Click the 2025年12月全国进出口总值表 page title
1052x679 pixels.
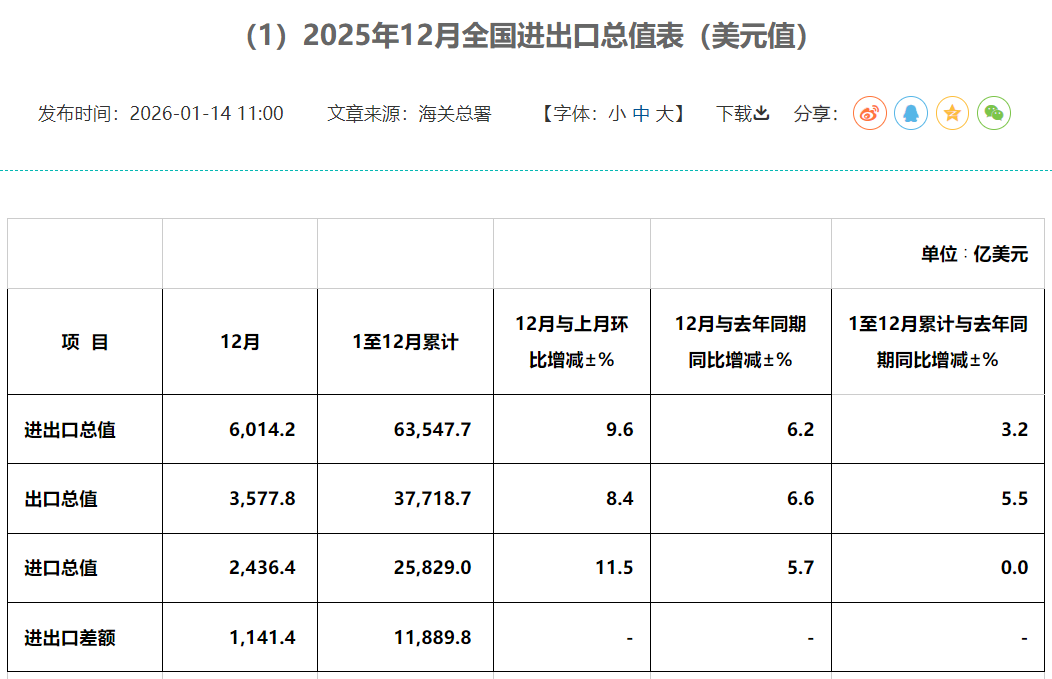point(526,36)
